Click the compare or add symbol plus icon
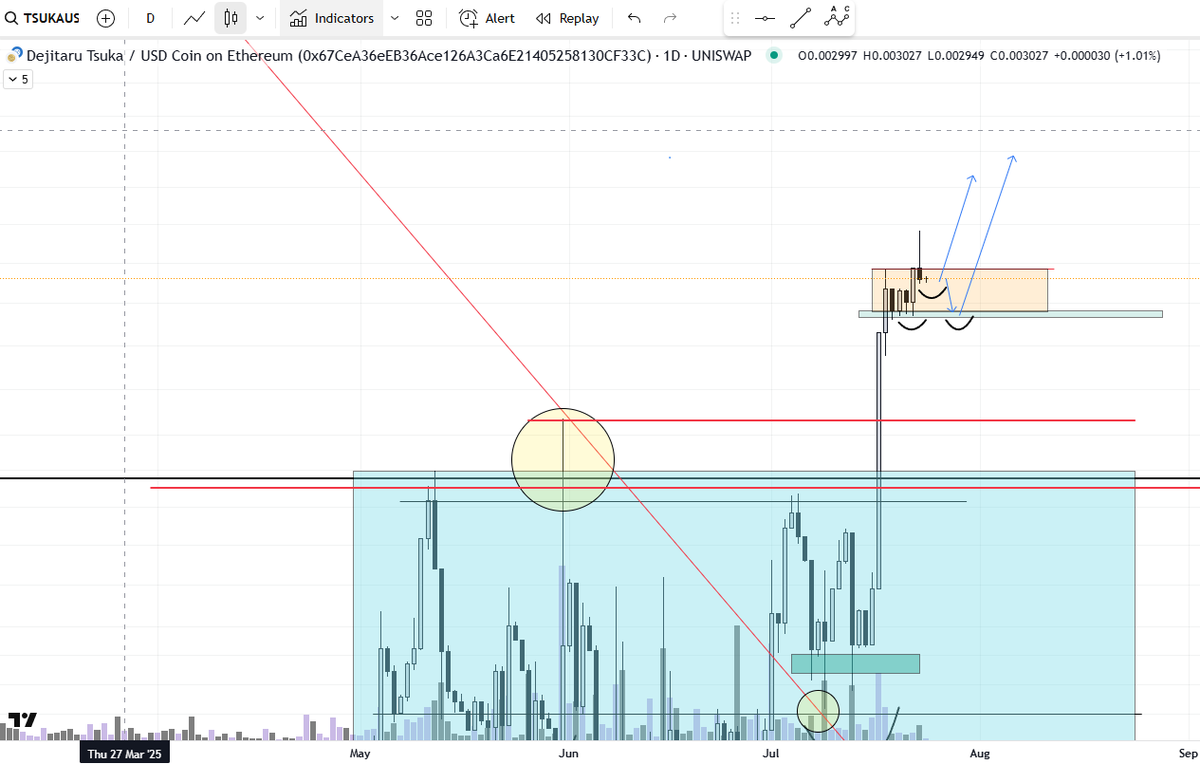1200x764 pixels. (106, 18)
